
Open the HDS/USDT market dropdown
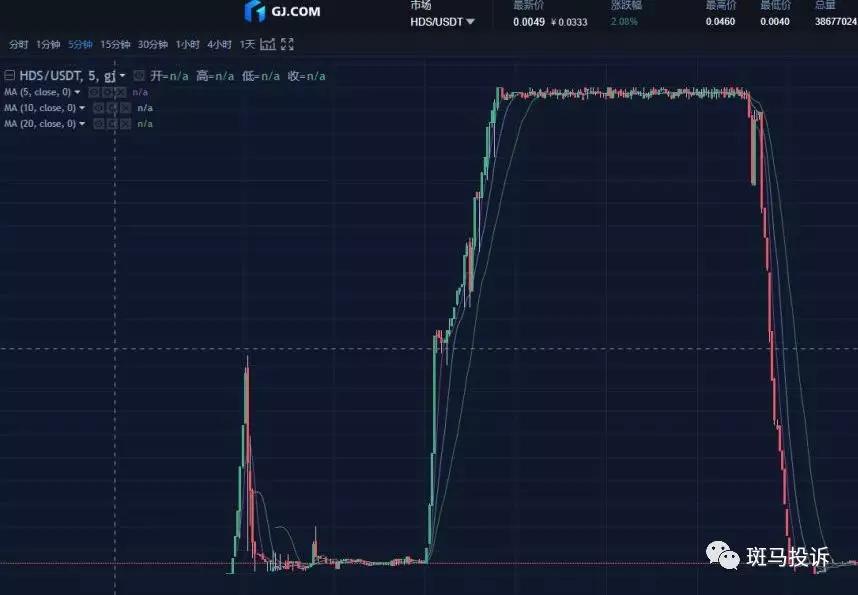click(470, 21)
